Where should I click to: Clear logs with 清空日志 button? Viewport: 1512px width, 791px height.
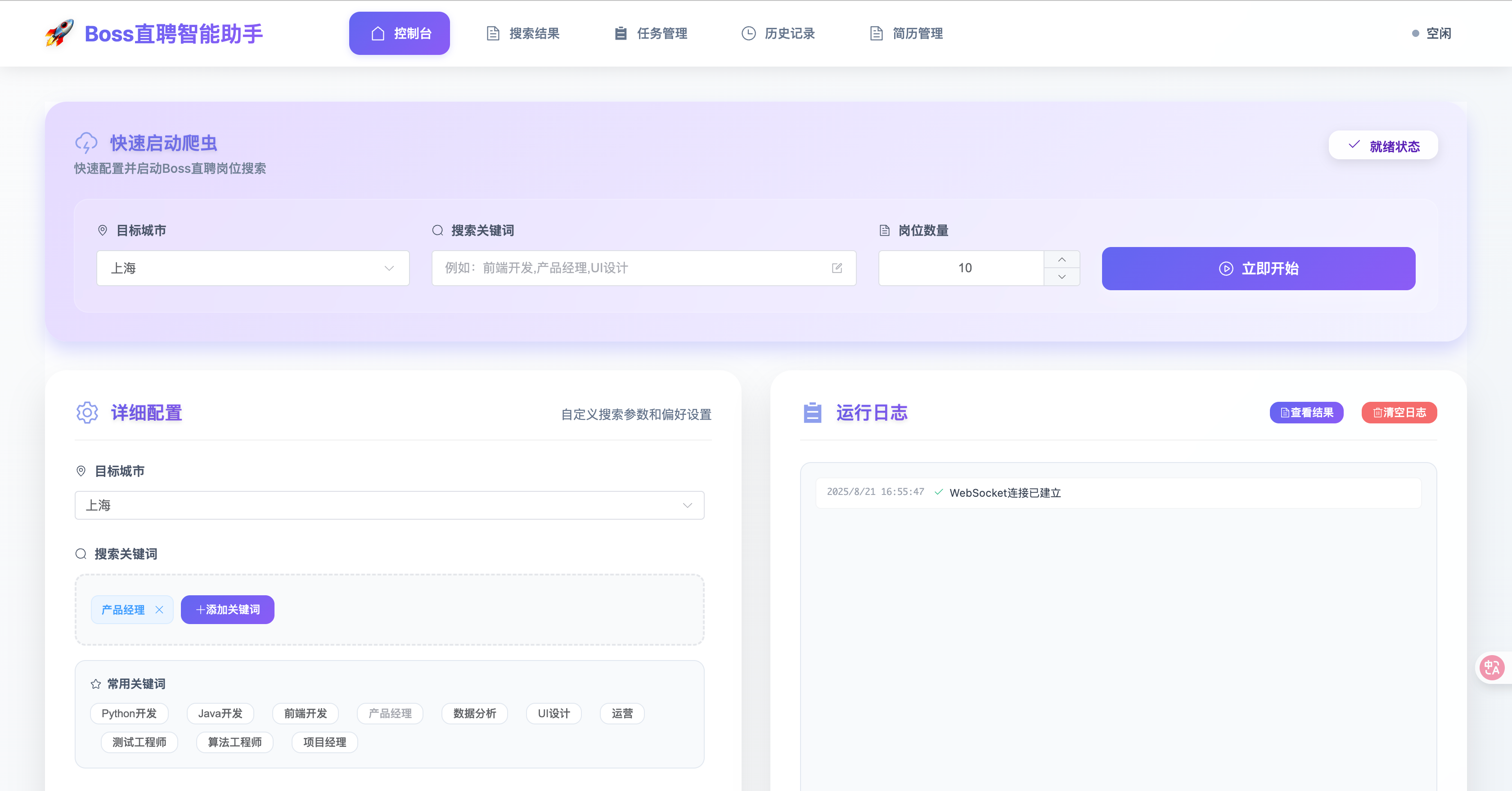click(1399, 413)
